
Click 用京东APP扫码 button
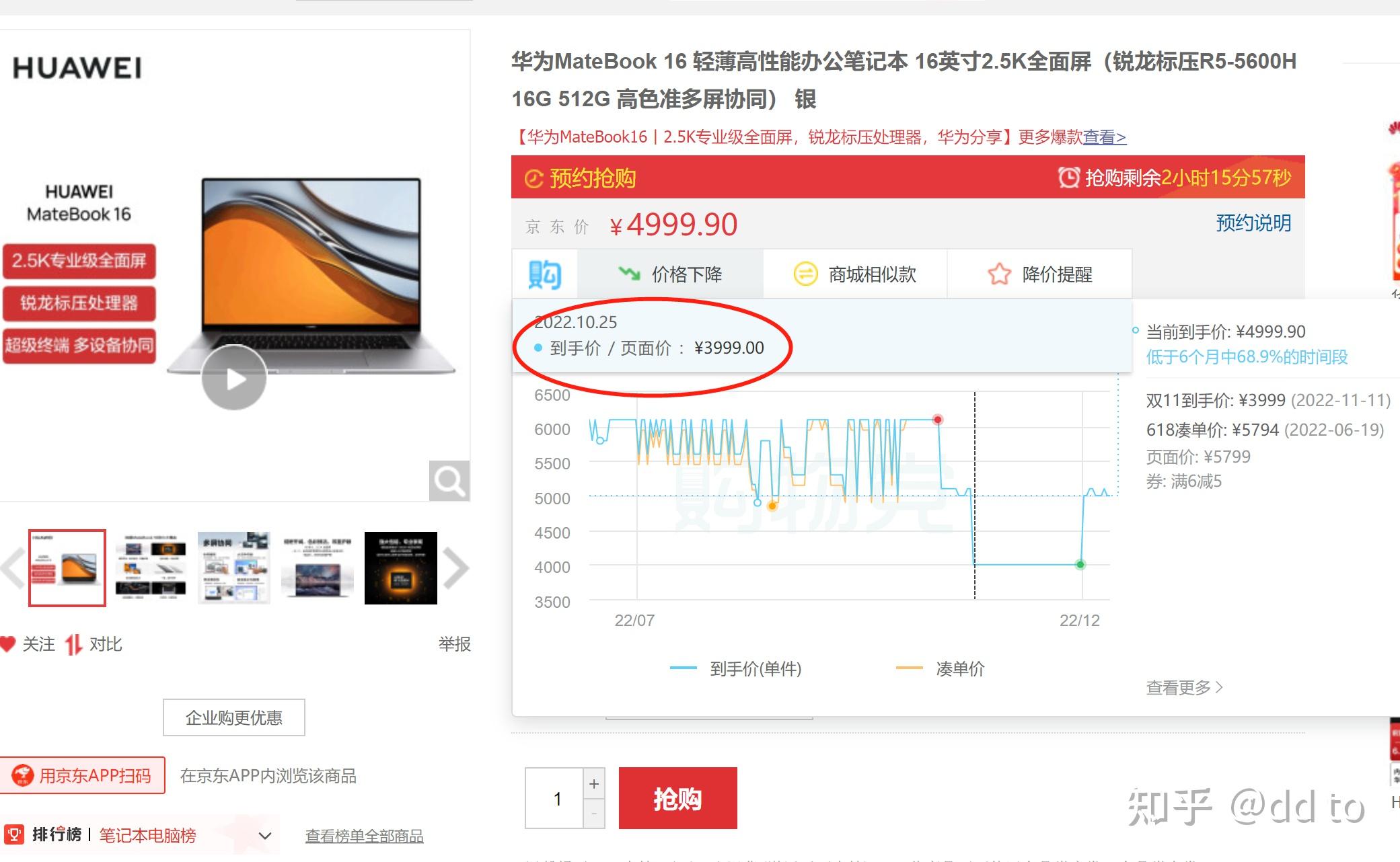click(x=82, y=775)
